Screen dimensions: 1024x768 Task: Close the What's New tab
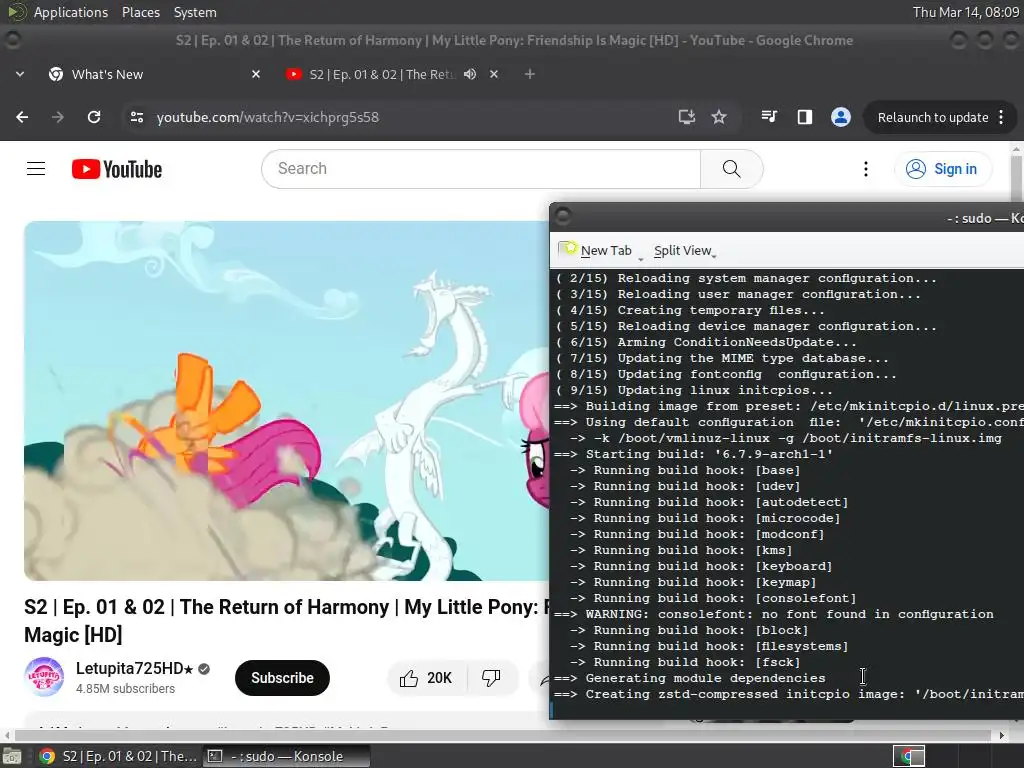[x=256, y=74]
